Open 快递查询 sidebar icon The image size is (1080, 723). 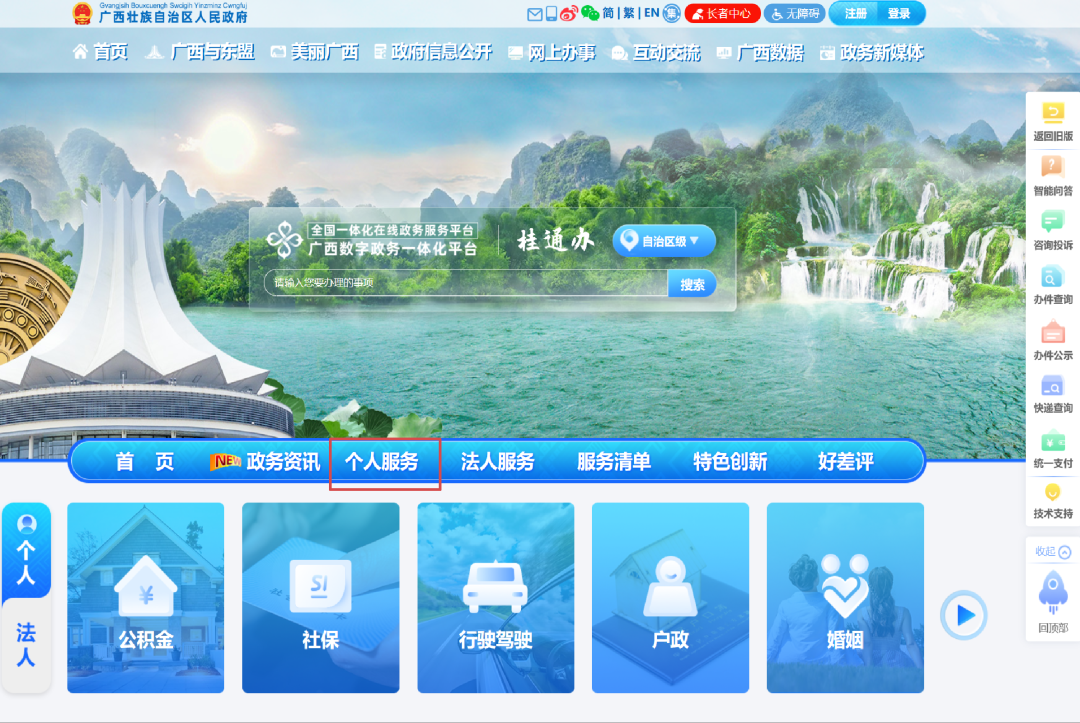(x=1052, y=386)
